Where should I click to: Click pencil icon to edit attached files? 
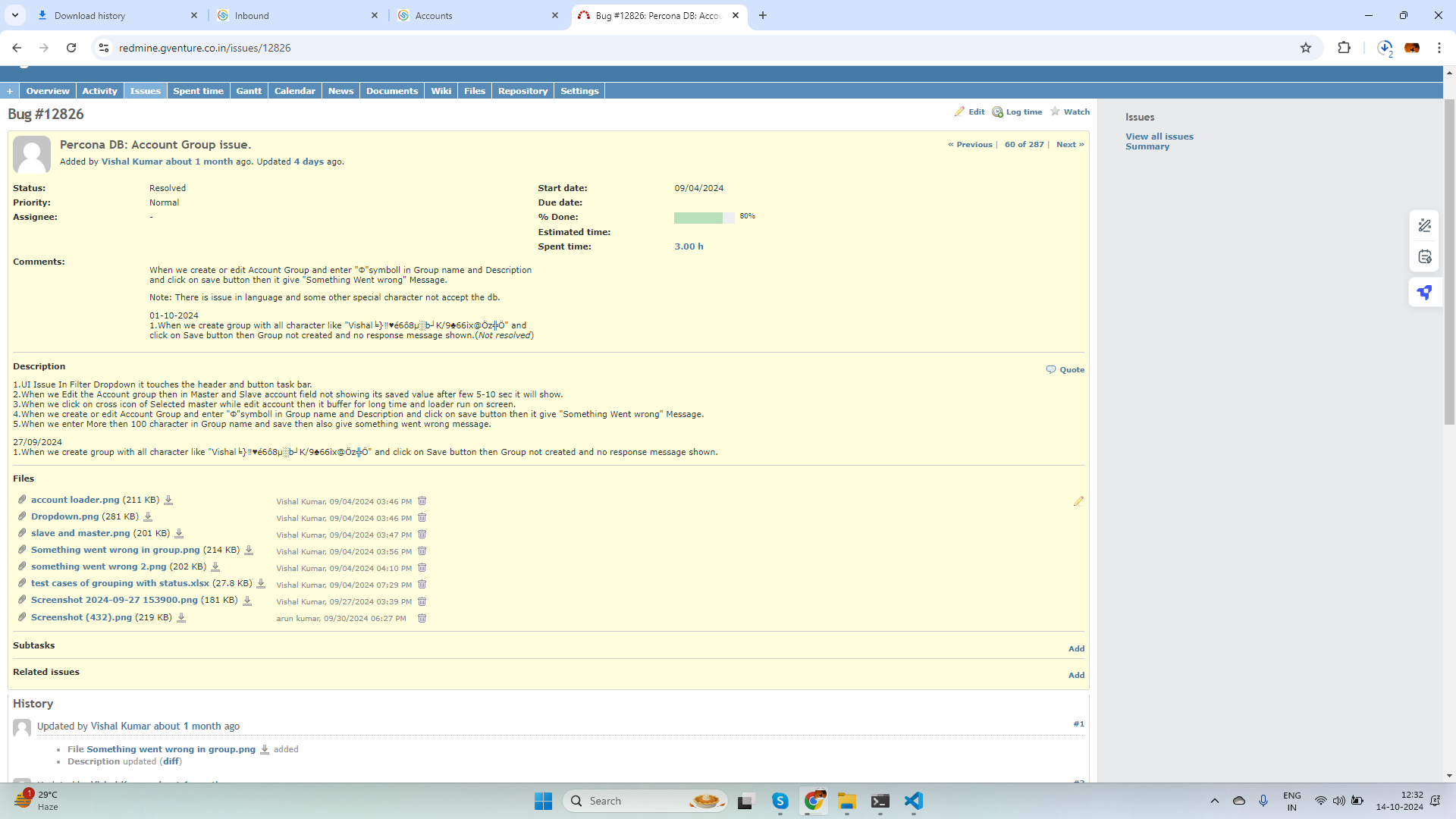click(x=1078, y=501)
